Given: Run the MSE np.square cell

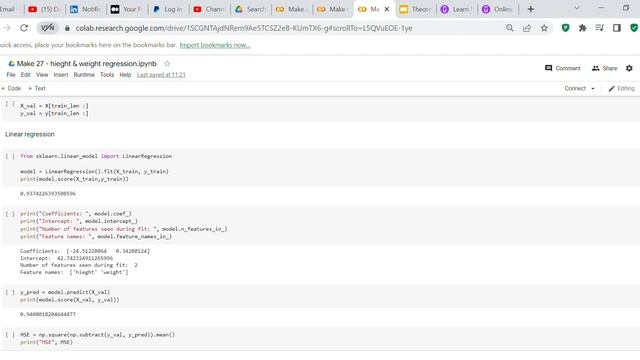Looking at the screenshot, I should tap(10, 335).
